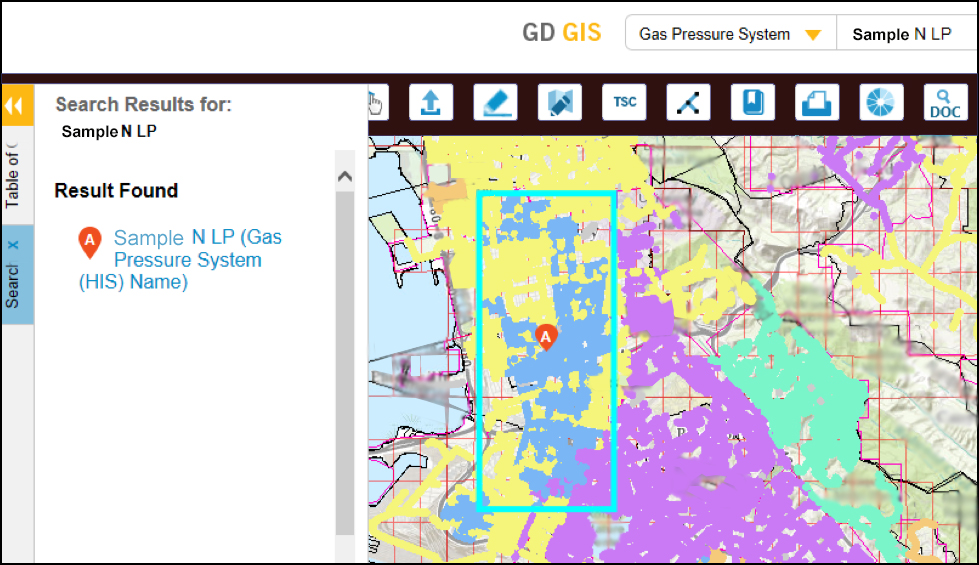Click the GD GIS logo
Viewport: 979px width, 565px height.
click(x=562, y=33)
